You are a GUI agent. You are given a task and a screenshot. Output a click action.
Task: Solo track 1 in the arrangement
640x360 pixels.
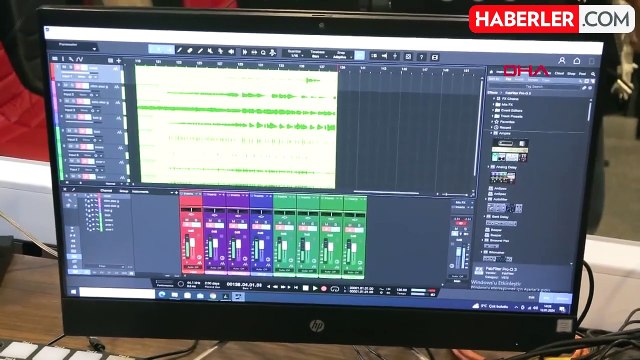click(71, 67)
